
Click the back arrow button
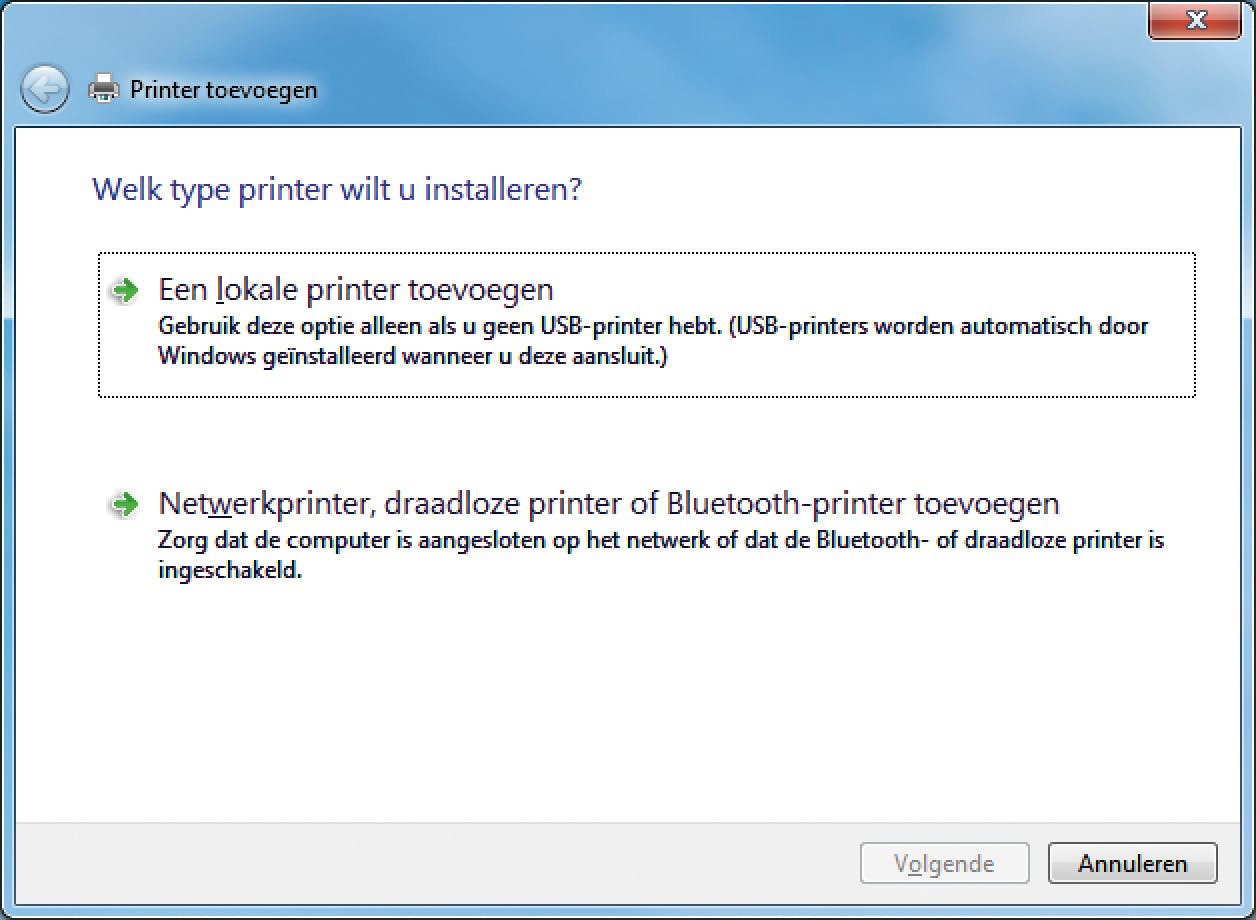[x=44, y=90]
